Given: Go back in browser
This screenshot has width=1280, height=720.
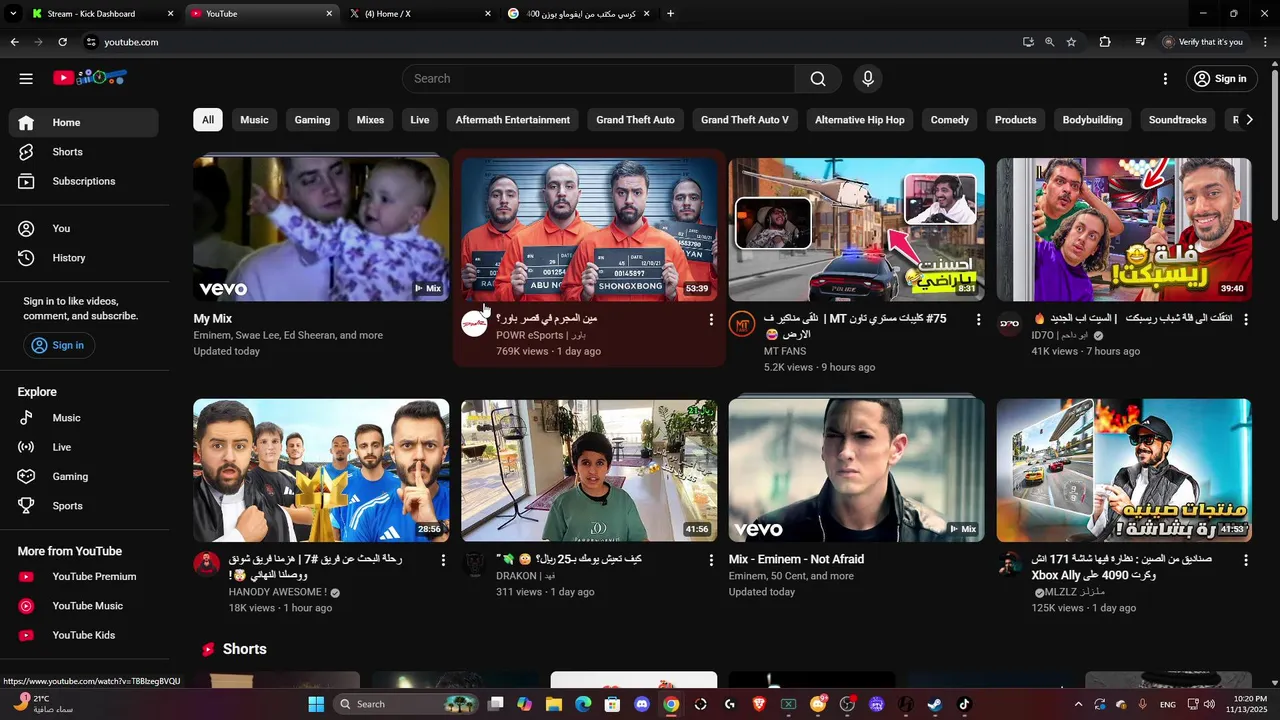Looking at the screenshot, I should pos(14,42).
